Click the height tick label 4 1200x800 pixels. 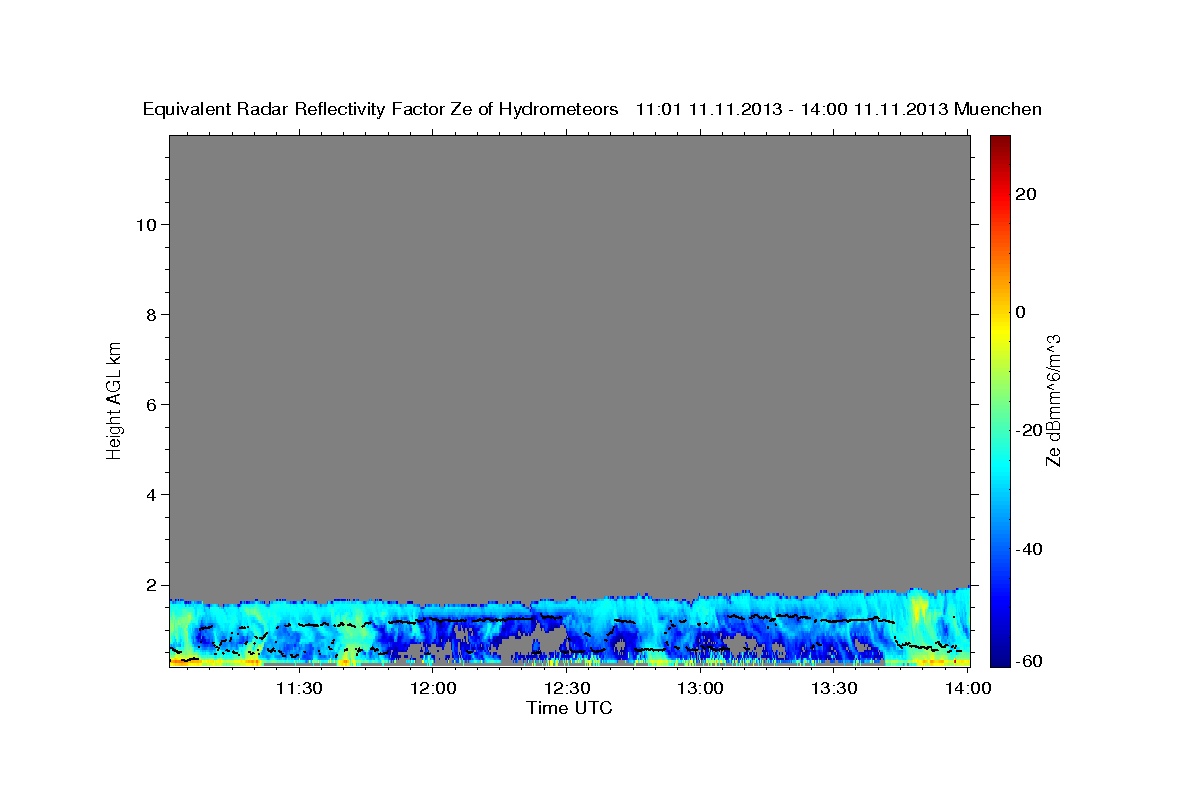(150, 494)
